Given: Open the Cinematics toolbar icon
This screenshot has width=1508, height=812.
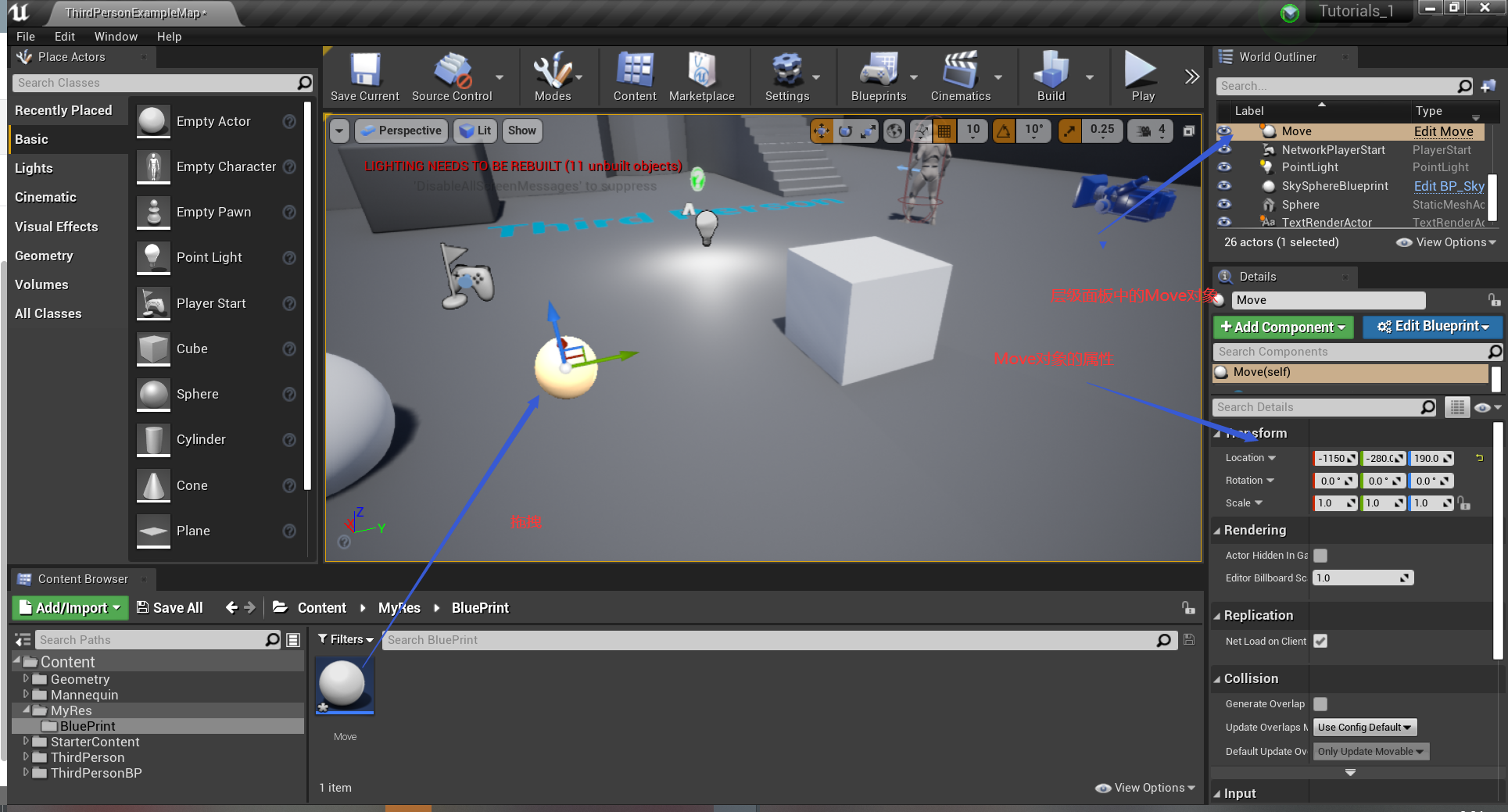Looking at the screenshot, I should [960, 77].
